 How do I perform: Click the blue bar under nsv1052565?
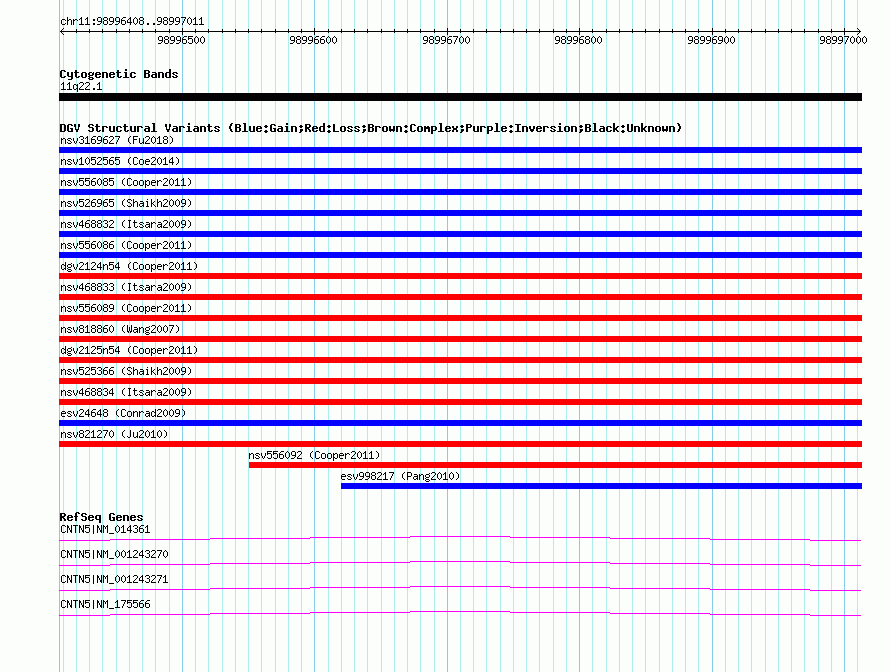pos(460,171)
